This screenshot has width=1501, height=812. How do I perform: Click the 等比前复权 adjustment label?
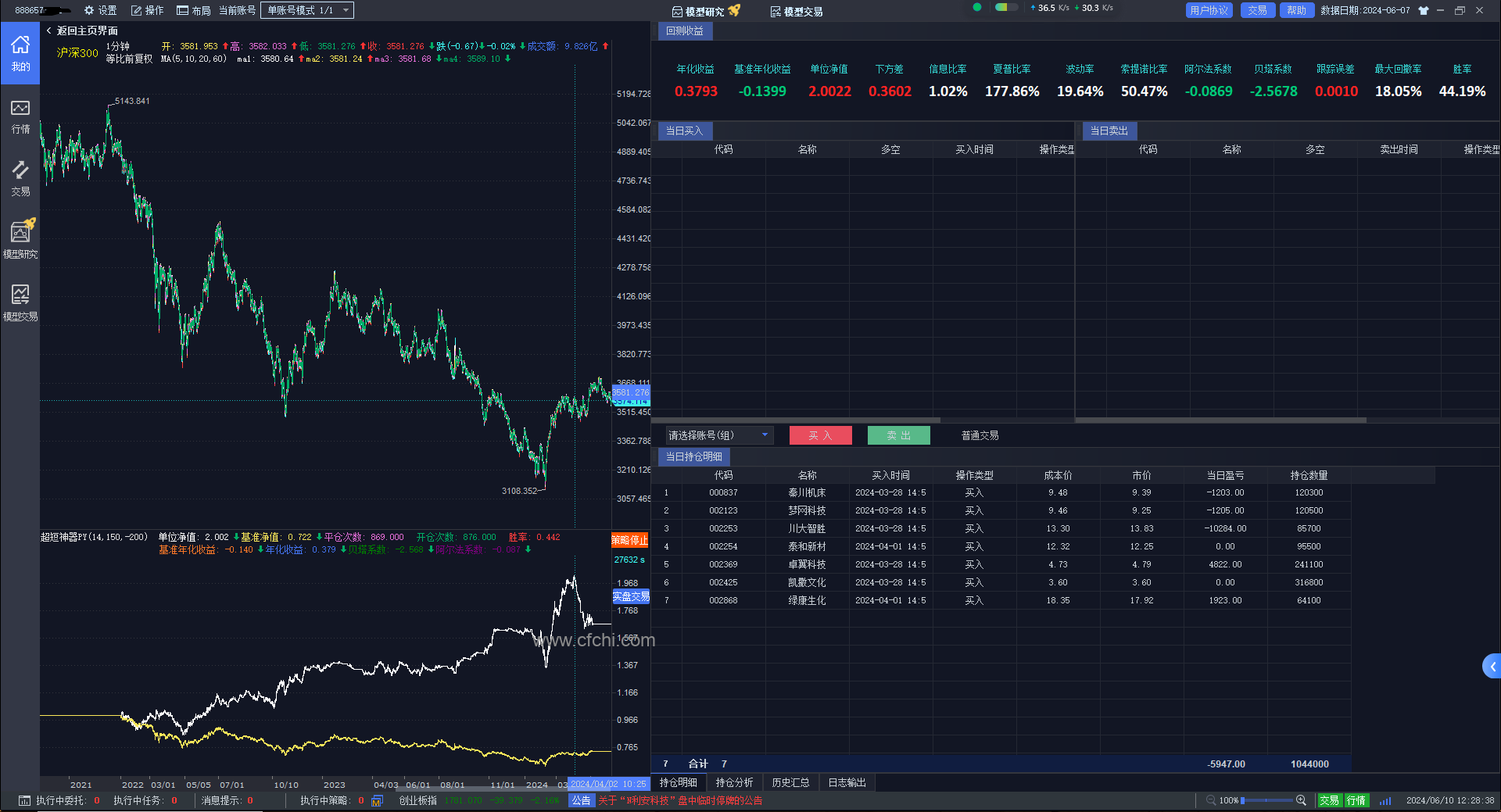pyautogui.click(x=129, y=59)
